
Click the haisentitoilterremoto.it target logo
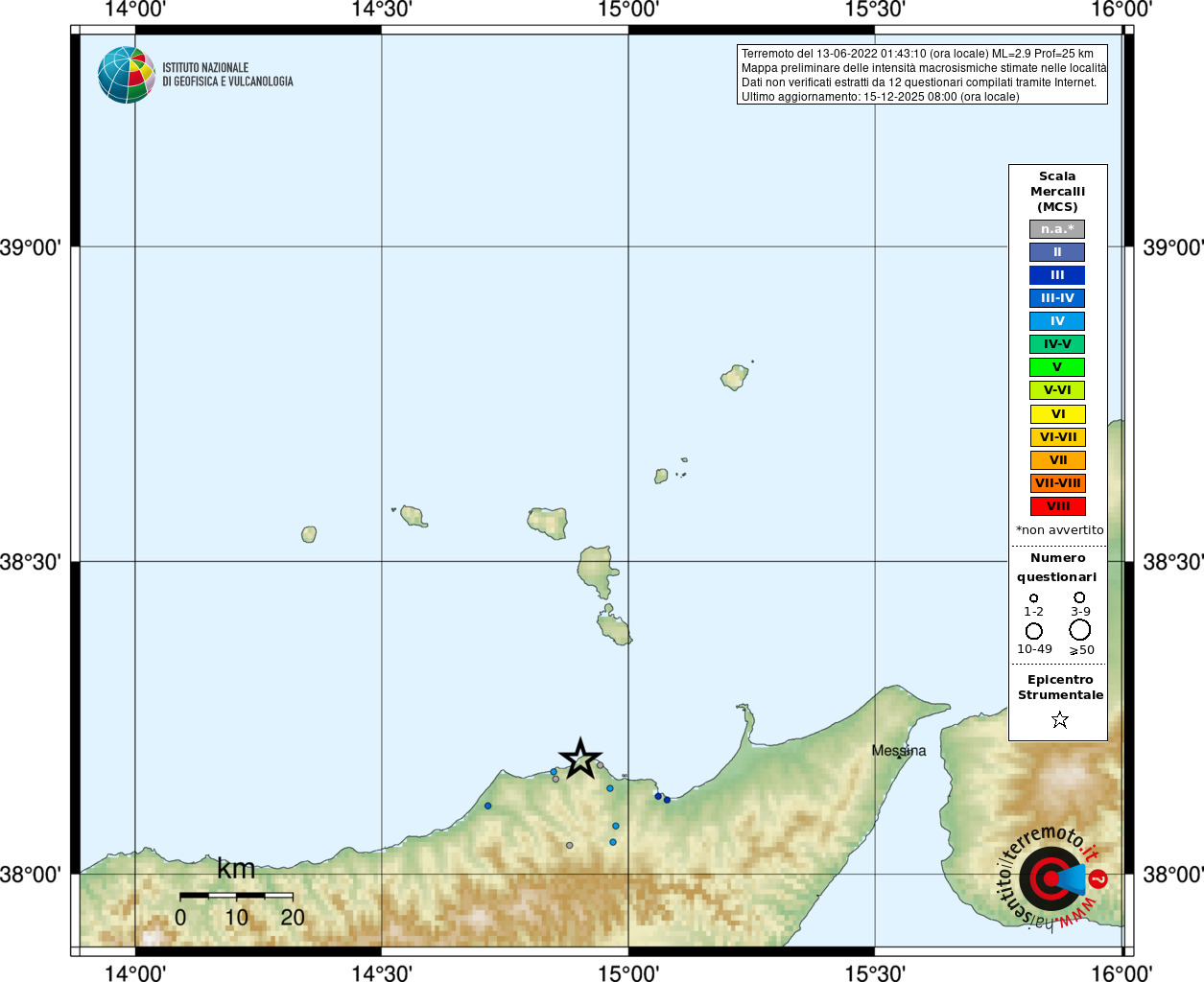[1051, 877]
